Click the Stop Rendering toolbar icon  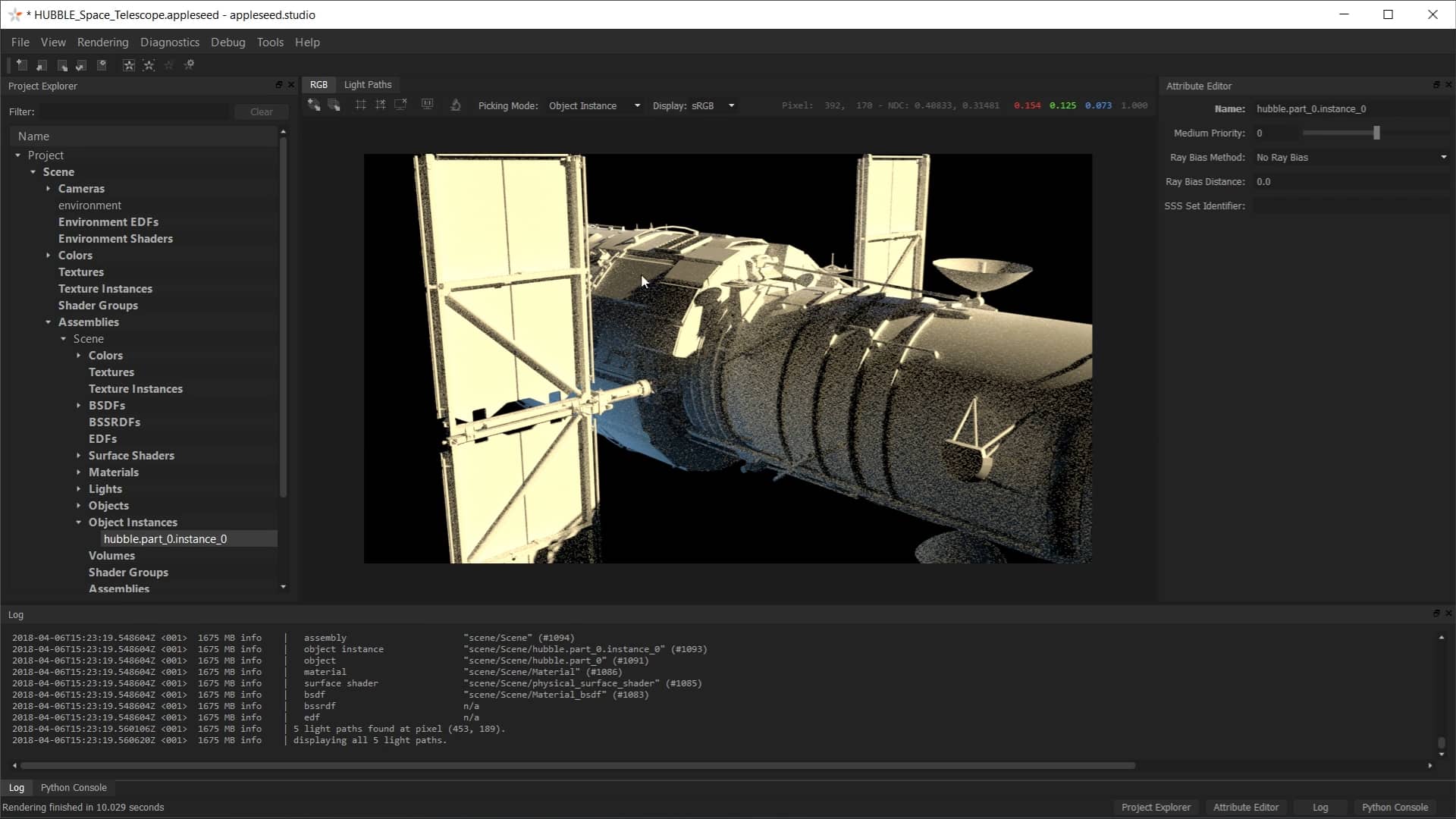click(x=169, y=65)
